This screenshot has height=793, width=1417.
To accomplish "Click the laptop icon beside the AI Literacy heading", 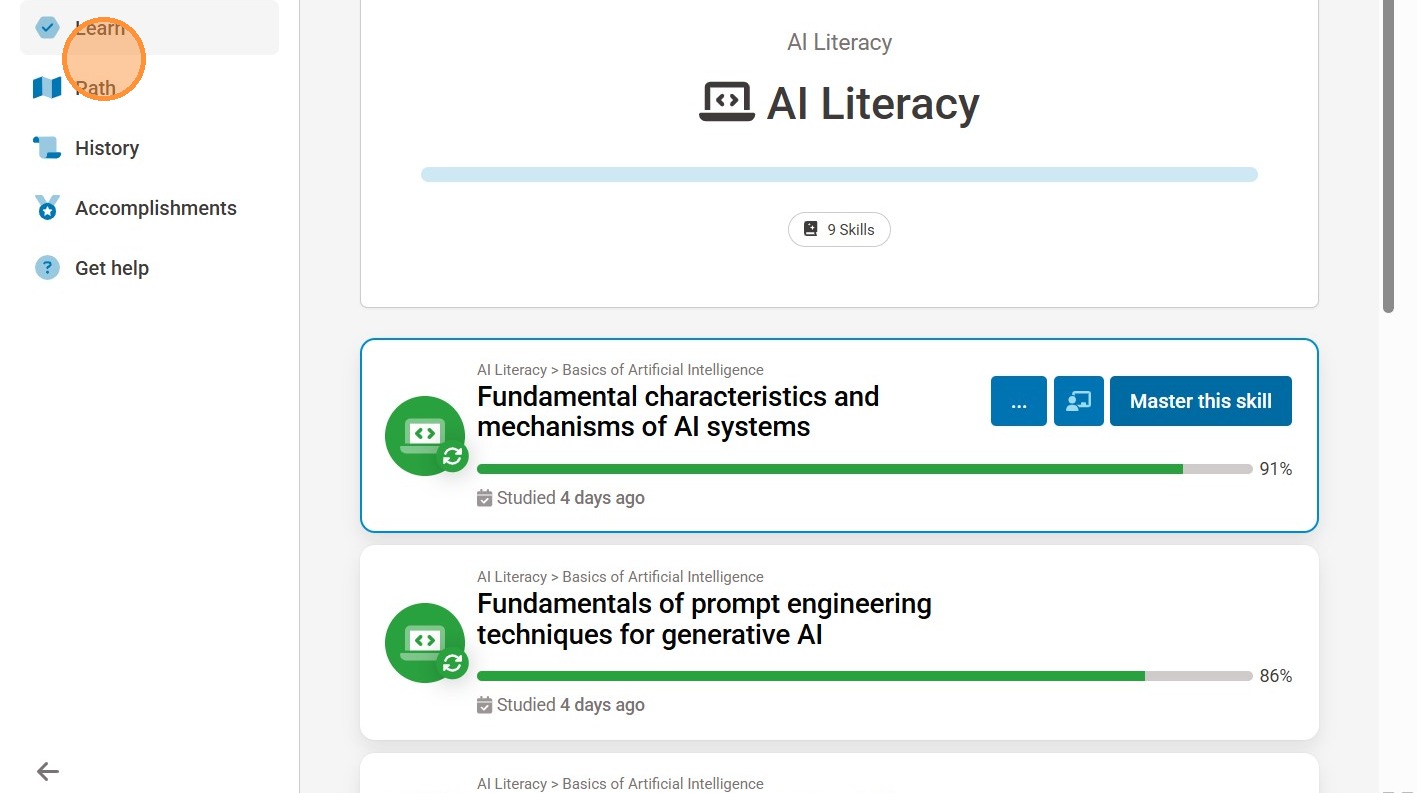I will [726, 103].
